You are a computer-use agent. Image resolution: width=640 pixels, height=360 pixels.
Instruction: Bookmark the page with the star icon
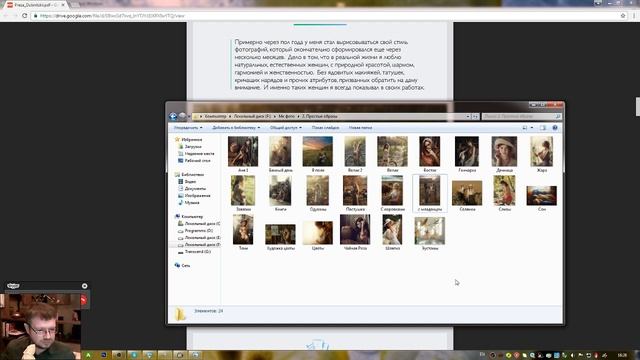623,16
